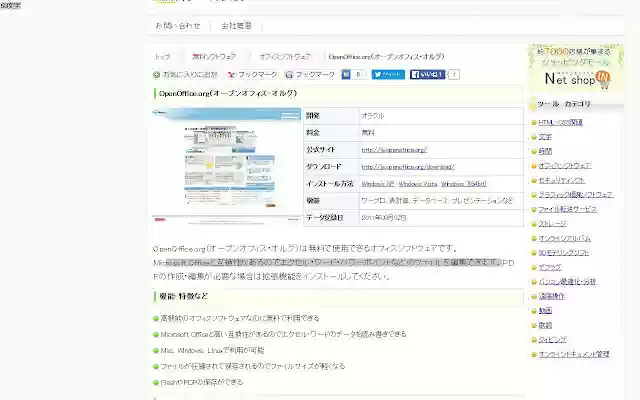This screenshot has width=640, height=400.
Task: Click the bullet text FlashやPDFの保存ができる
Action: (202, 382)
